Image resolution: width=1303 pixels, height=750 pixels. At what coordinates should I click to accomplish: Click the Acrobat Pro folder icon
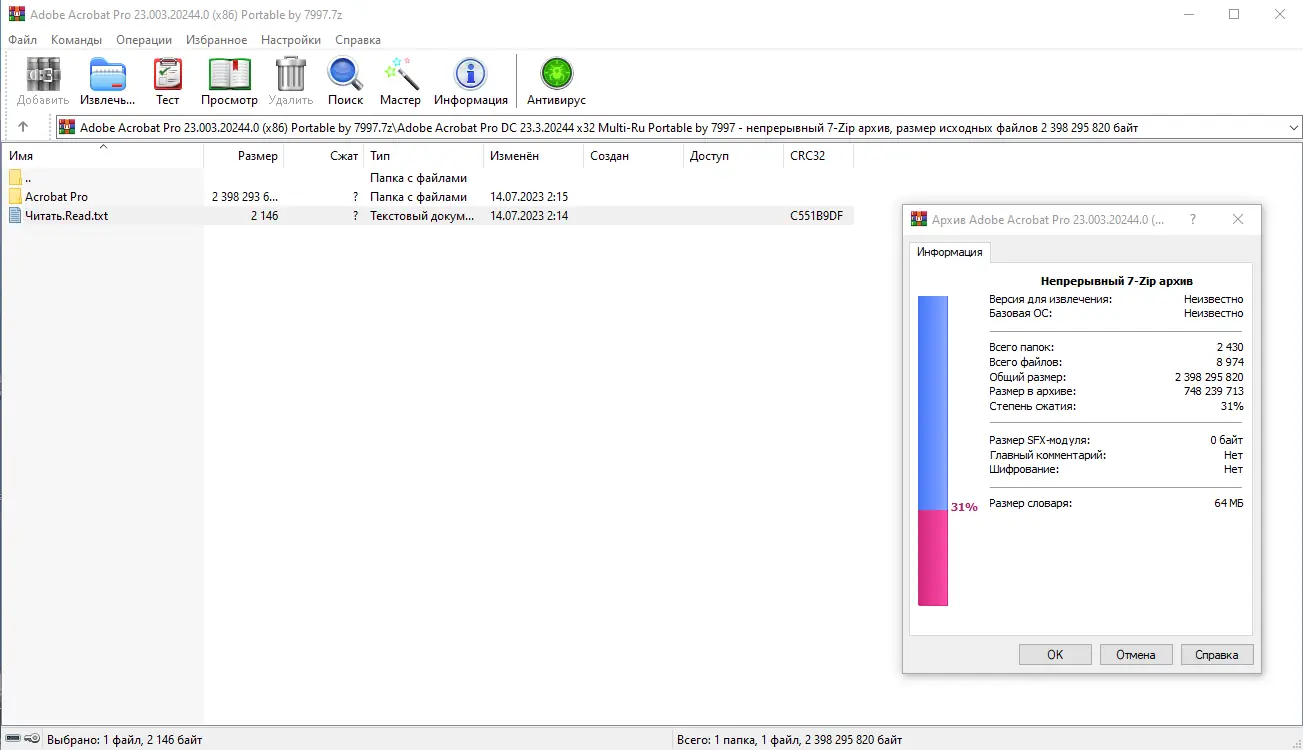(x=15, y=197)
